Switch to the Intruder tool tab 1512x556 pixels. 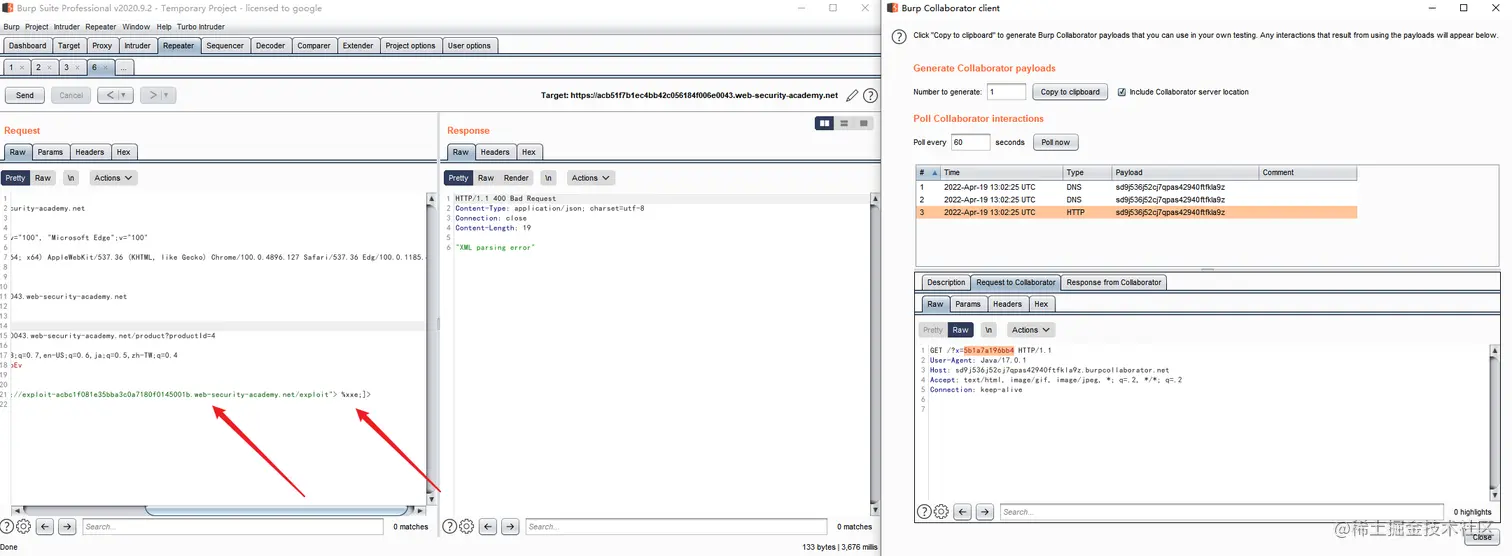(137, 45)
